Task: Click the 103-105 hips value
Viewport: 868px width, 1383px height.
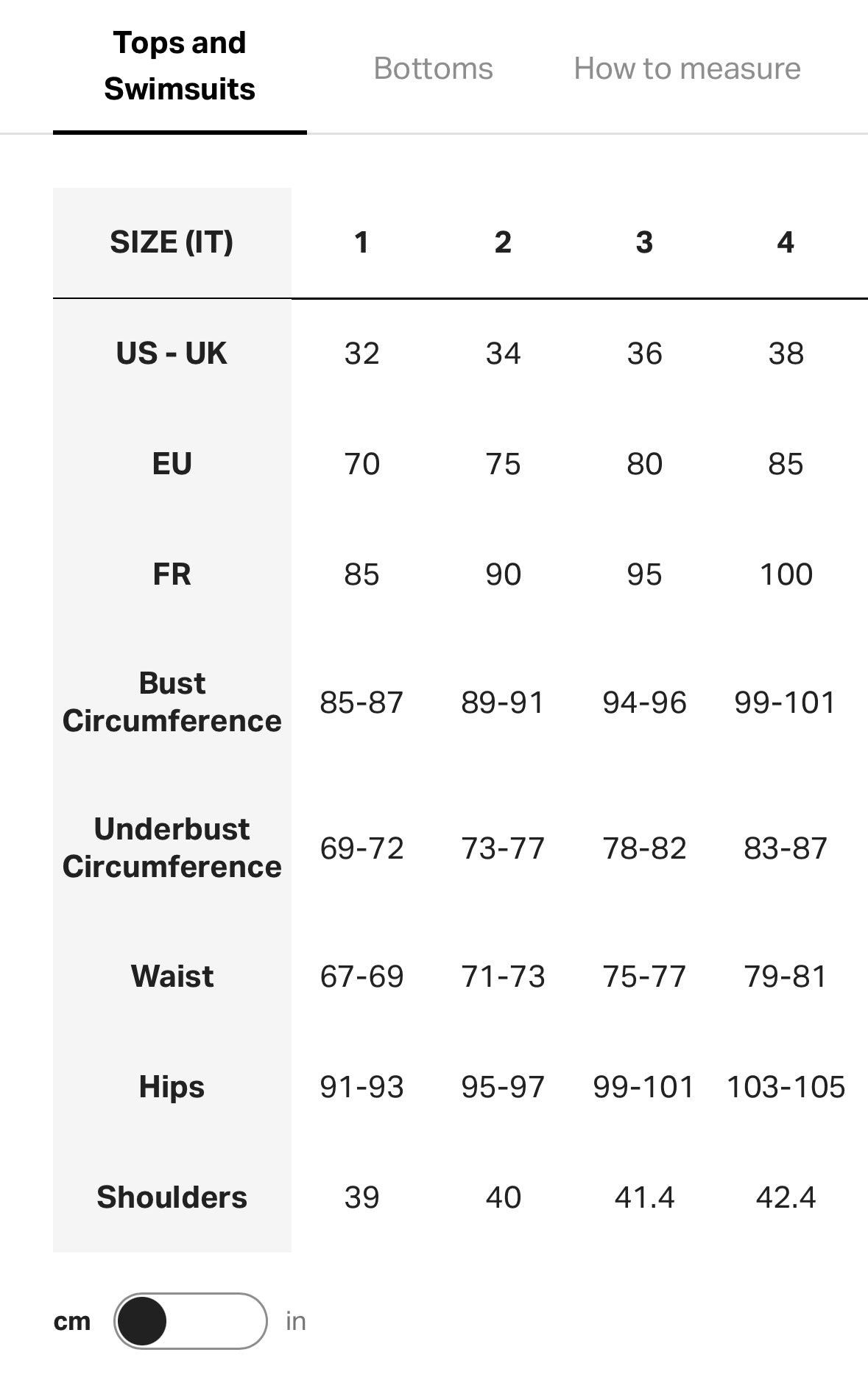Action: pyautogui.click(x=786, y=1087)
